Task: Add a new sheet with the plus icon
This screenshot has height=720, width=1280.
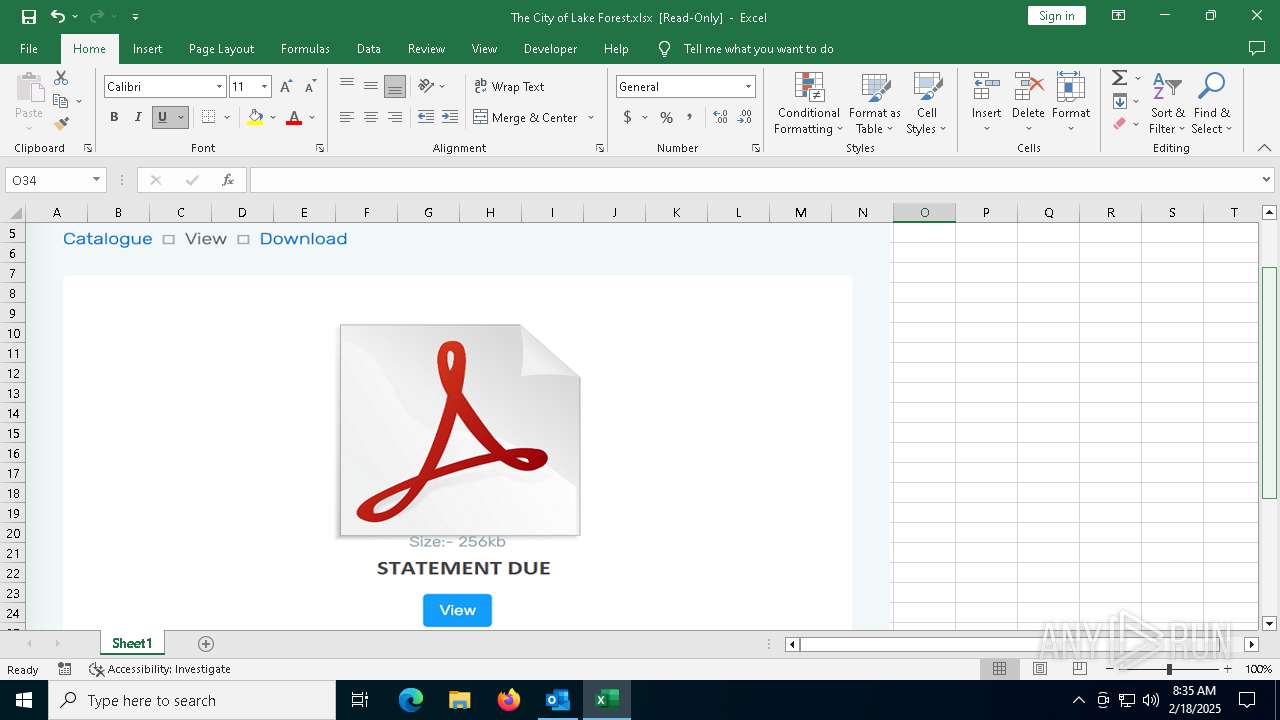Action: tap(206, 644)
